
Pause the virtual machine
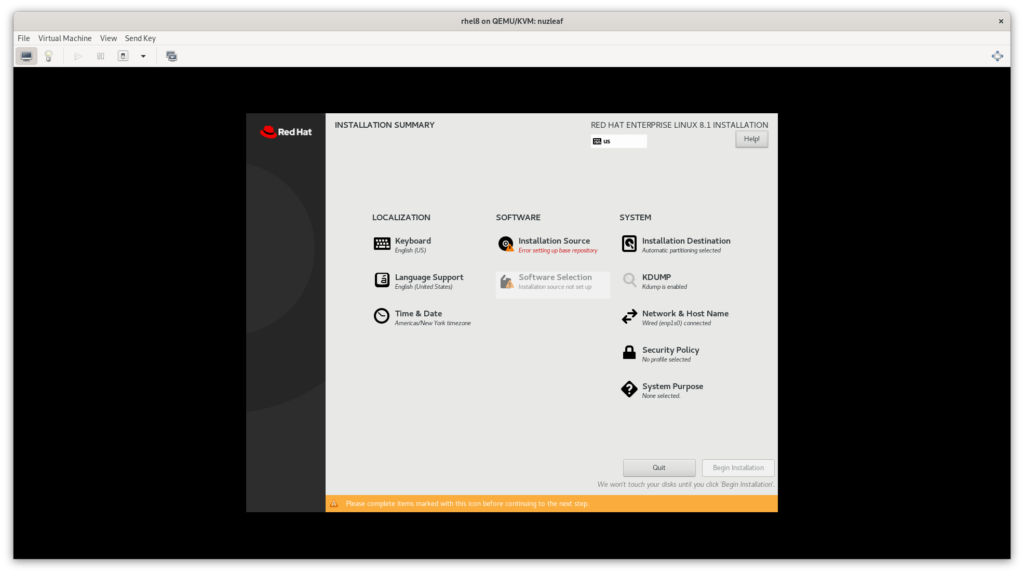tap(101, 56)
